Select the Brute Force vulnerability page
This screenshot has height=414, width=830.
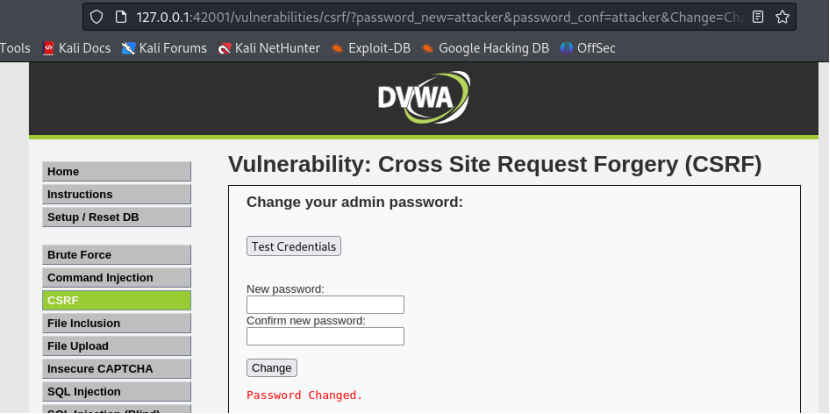click(116, 255)
